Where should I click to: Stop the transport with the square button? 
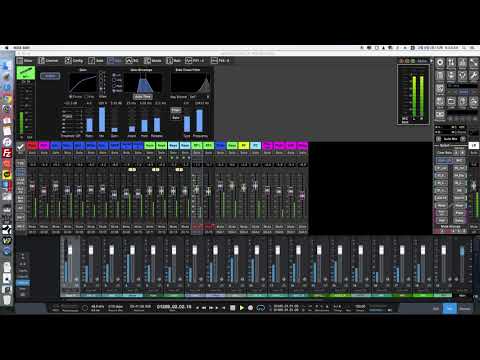[233, 308]
